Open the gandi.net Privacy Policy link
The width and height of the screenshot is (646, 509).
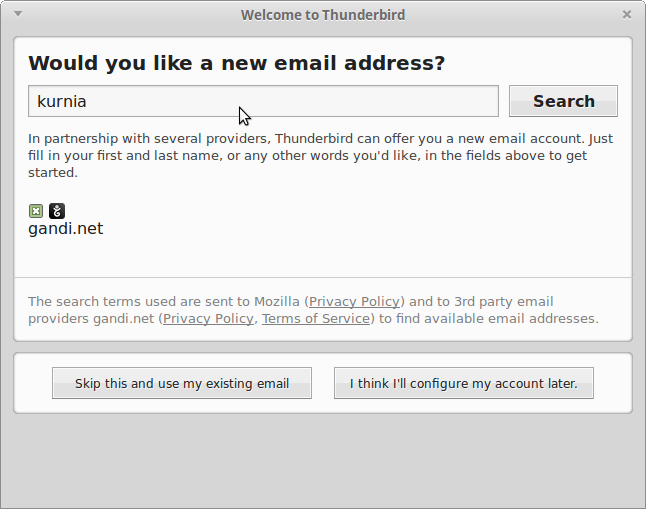(x=208, y=319)
